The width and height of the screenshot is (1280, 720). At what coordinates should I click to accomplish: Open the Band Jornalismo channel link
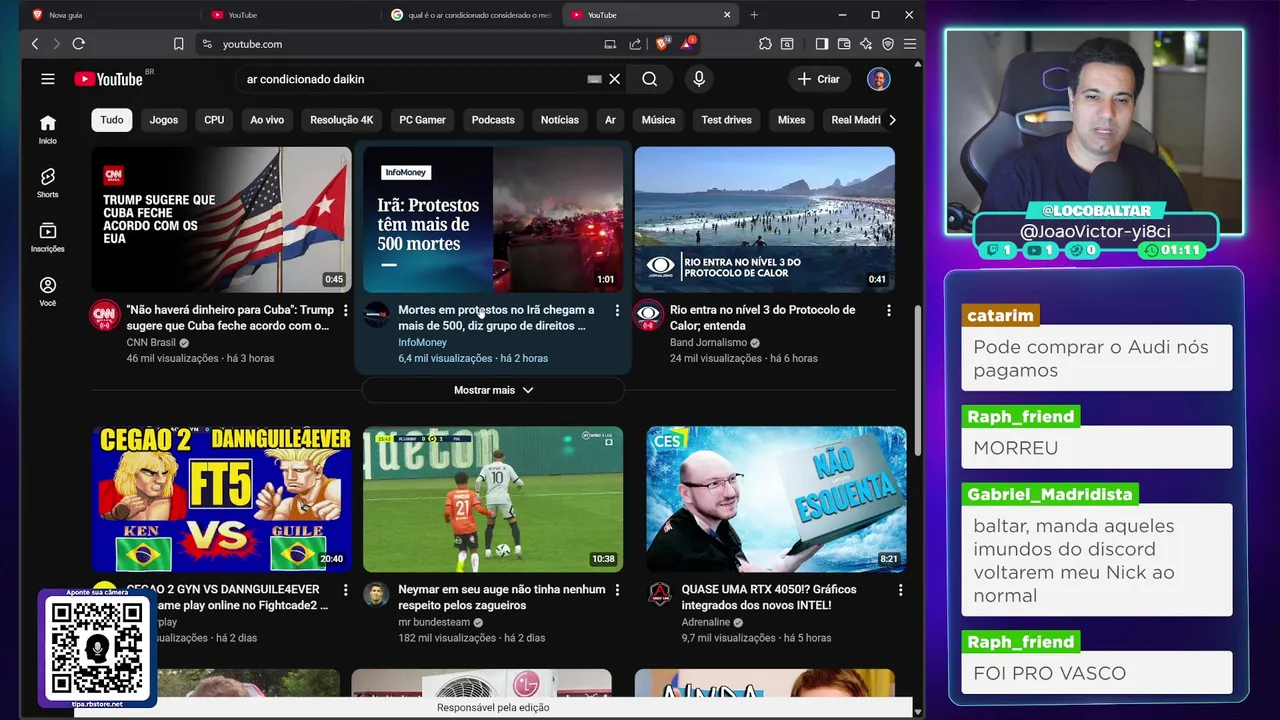coord(708,342)
